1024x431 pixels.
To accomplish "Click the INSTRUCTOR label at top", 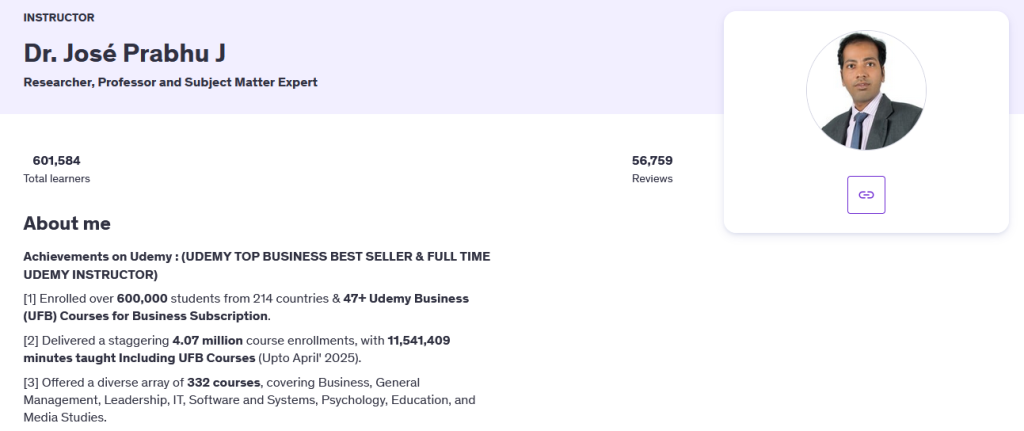I will (59, 18).
